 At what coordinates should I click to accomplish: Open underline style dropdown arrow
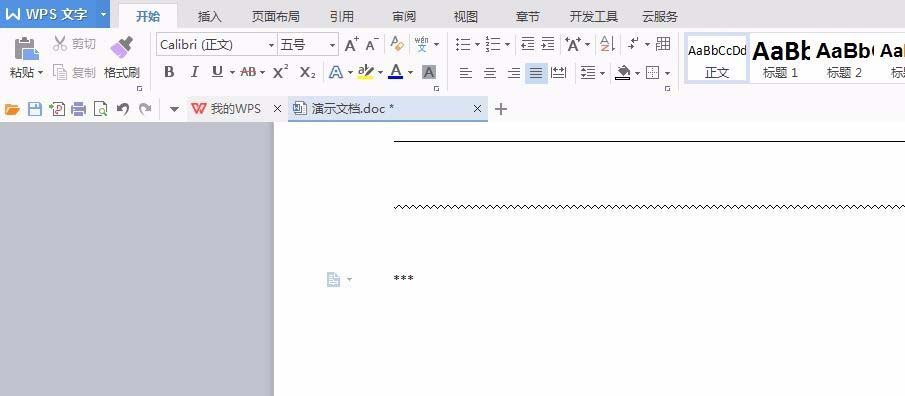point(232,73)
